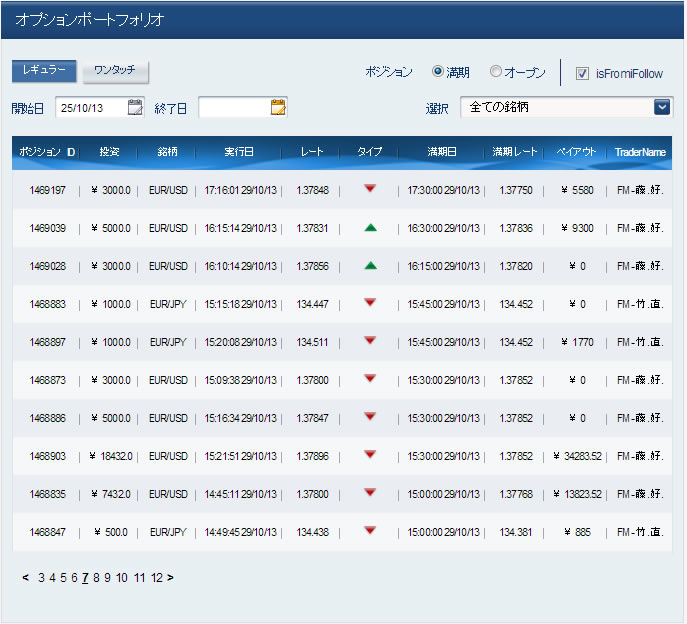Switch to the ワンタッチ tab
This screenshot has height=624, width=687.
click(x=116, y=71)
